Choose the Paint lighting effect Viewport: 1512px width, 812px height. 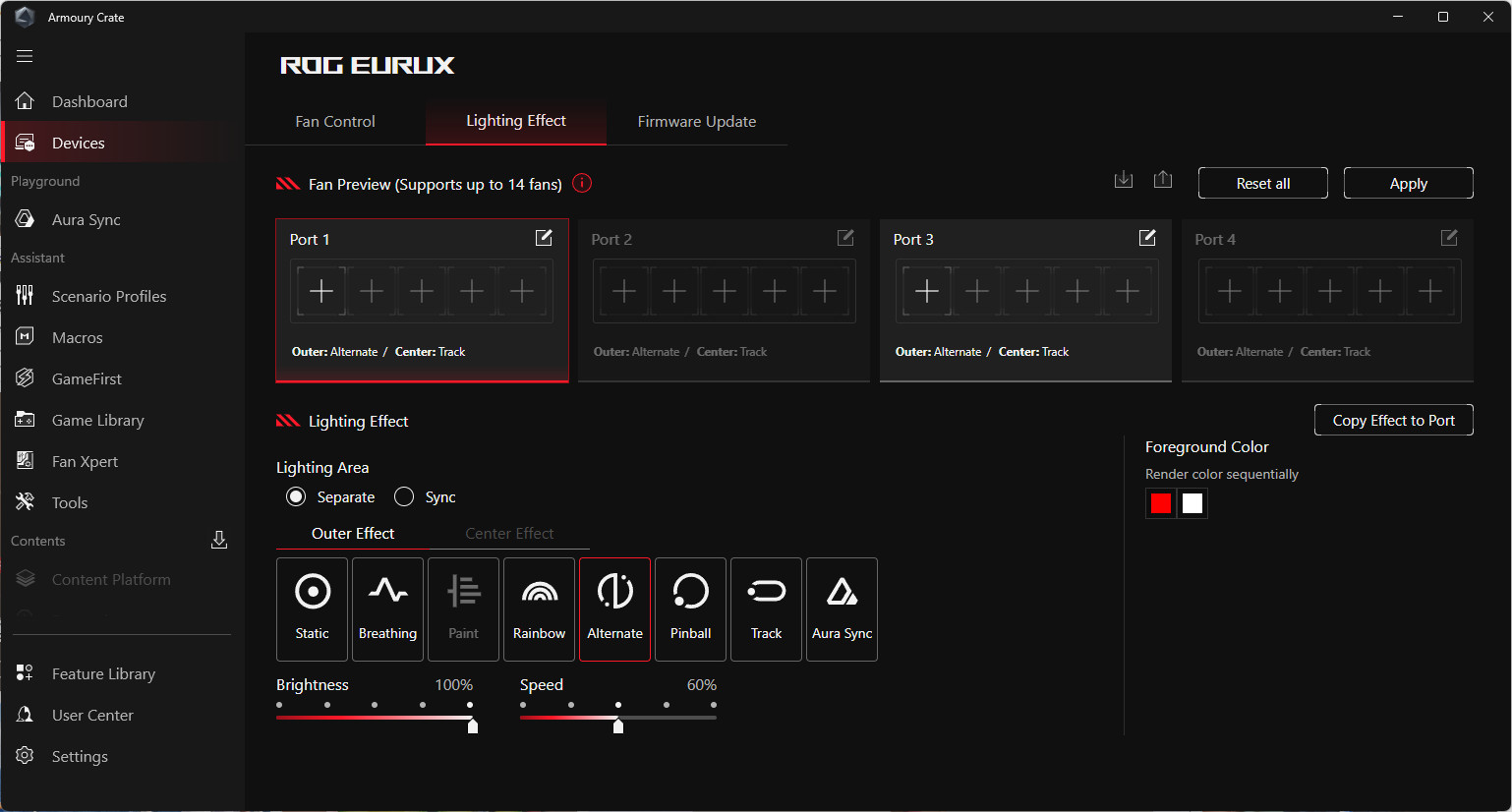coord(464,609)
